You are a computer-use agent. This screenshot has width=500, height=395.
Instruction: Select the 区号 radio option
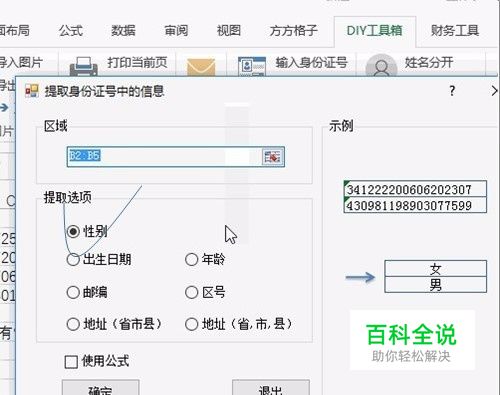click(191, 292)
